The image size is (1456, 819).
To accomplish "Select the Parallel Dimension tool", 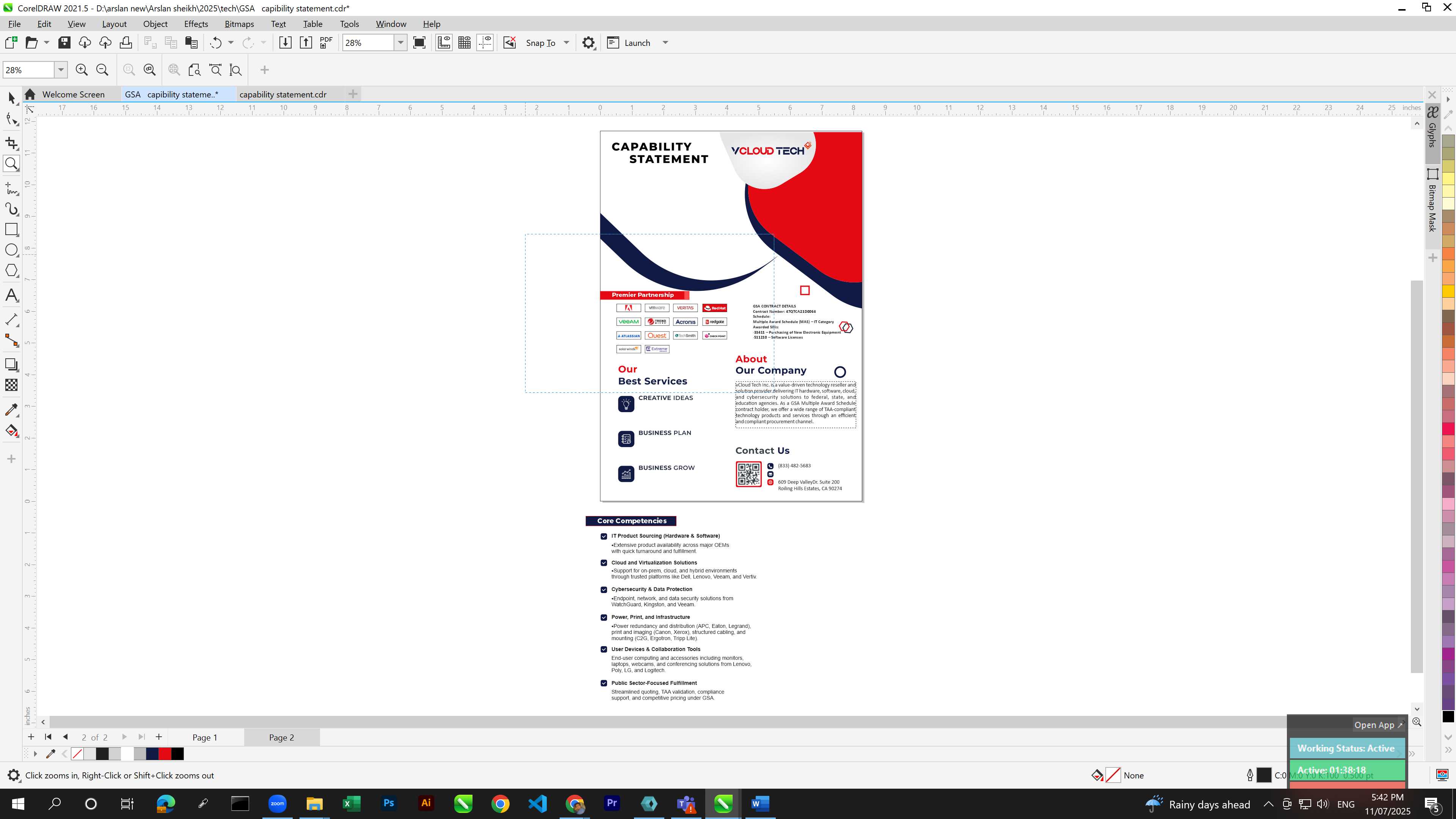I will [x=11, y=319].
